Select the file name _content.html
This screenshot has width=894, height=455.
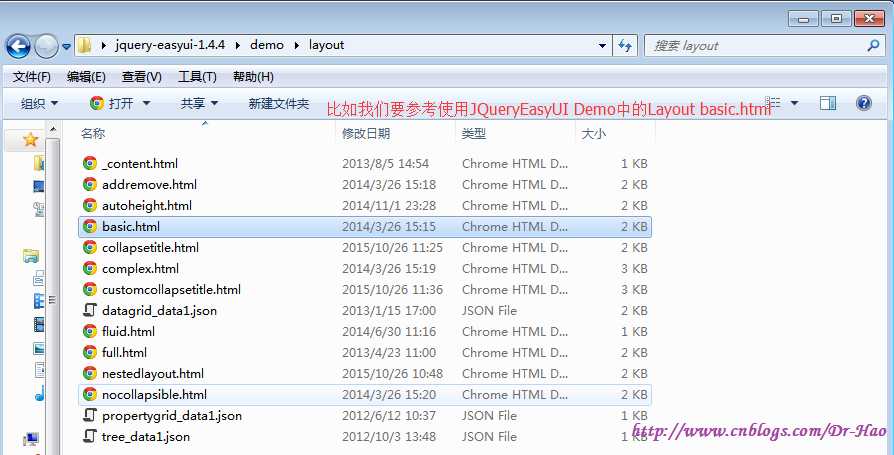pyautogui.click(x=140, y=164)
